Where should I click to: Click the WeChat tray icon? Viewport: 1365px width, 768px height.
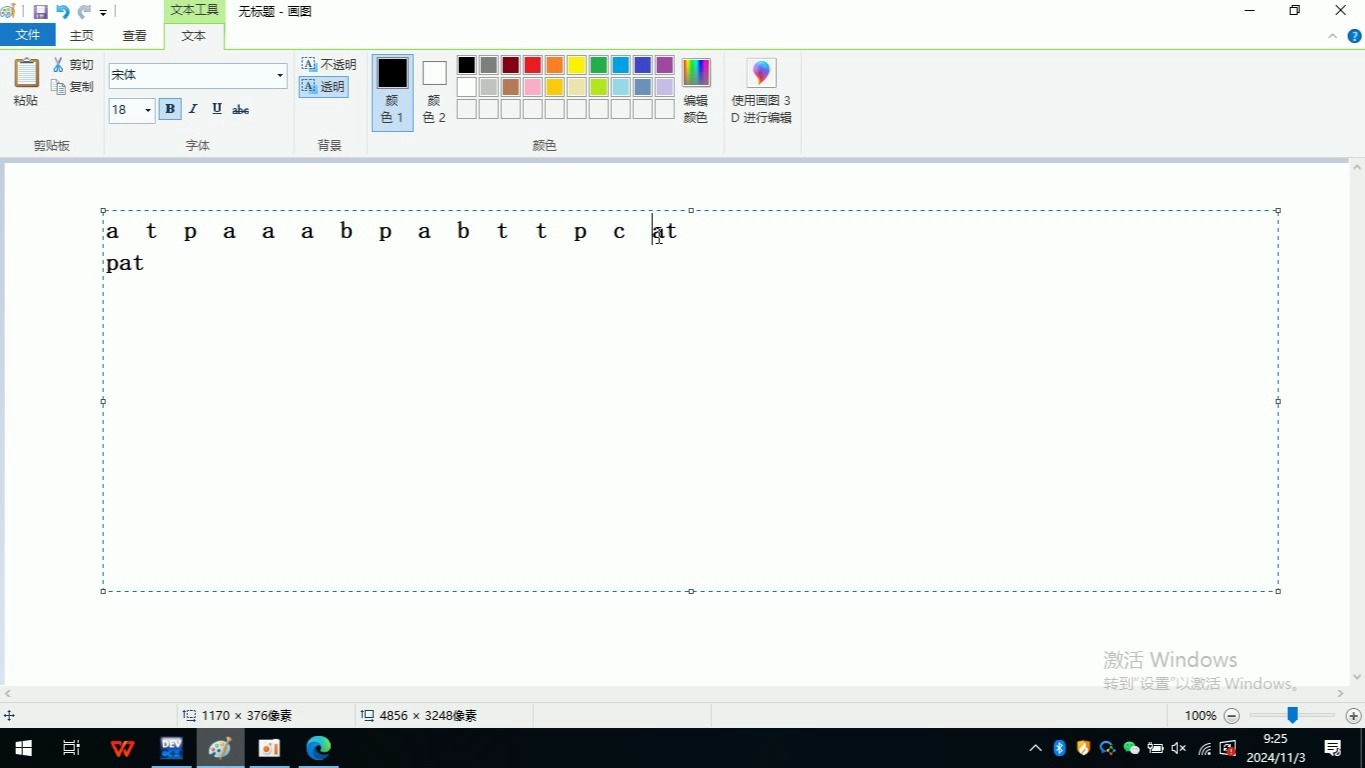click(x=1132, y=748)
